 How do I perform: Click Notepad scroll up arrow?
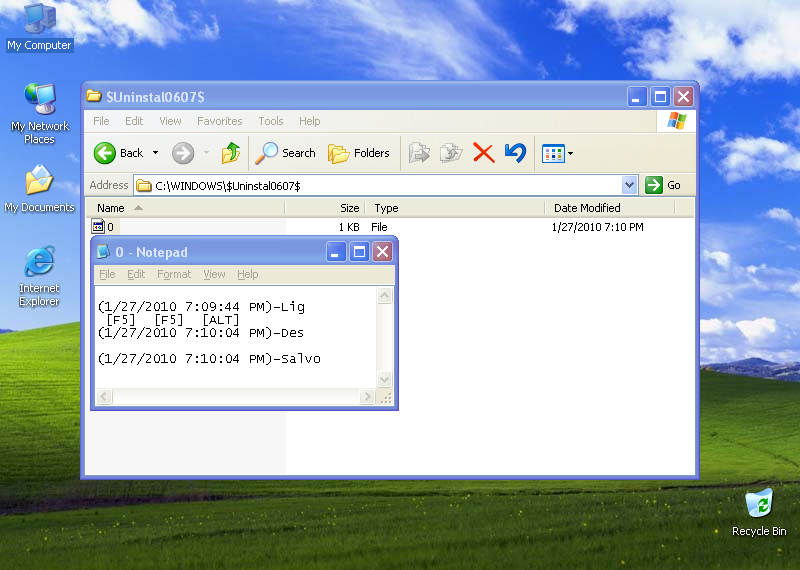[x=384, y=295]
